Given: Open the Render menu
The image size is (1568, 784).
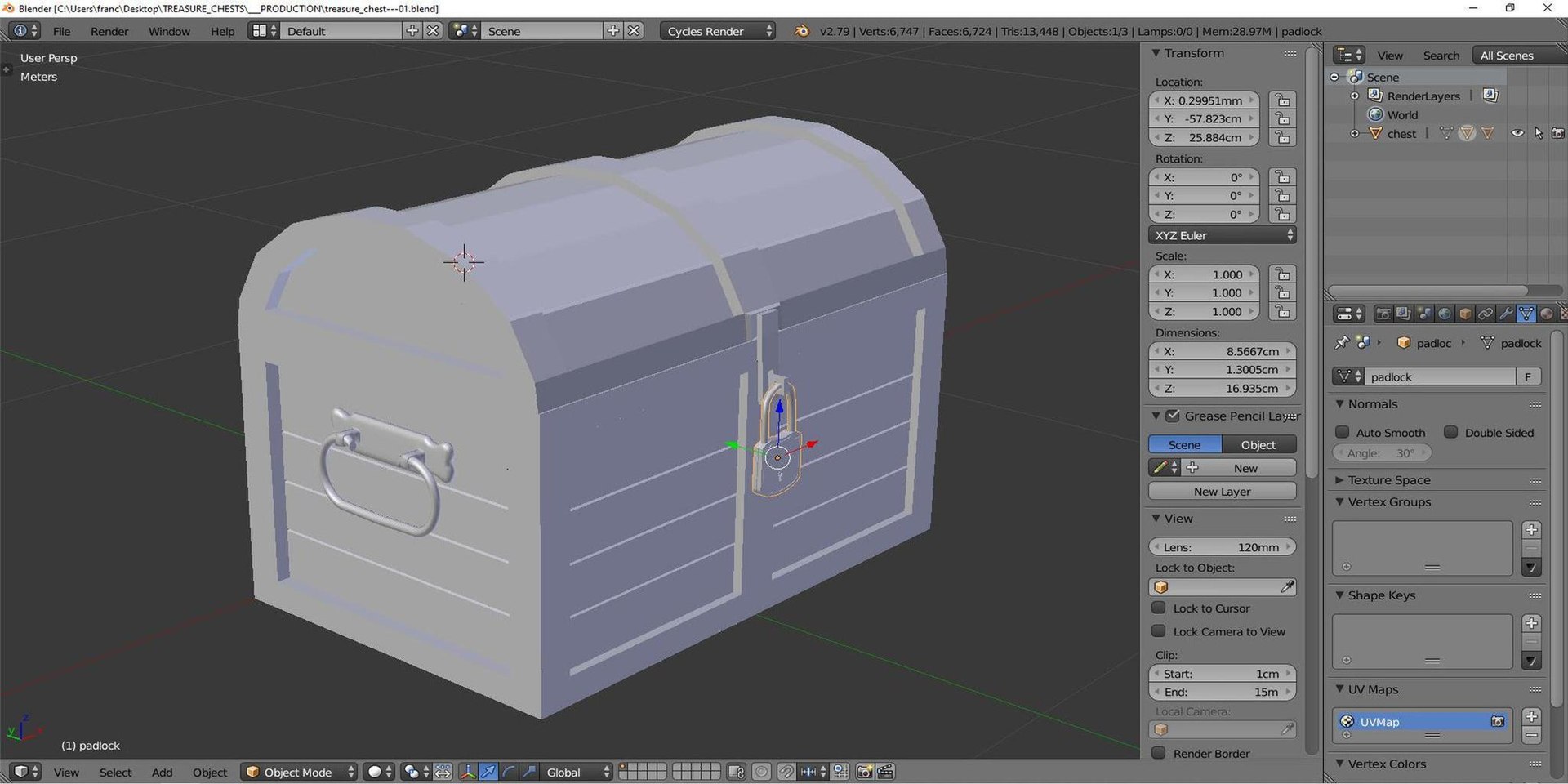Looking at the screenshot, I should pyautogui.click(x=109, y=31).
